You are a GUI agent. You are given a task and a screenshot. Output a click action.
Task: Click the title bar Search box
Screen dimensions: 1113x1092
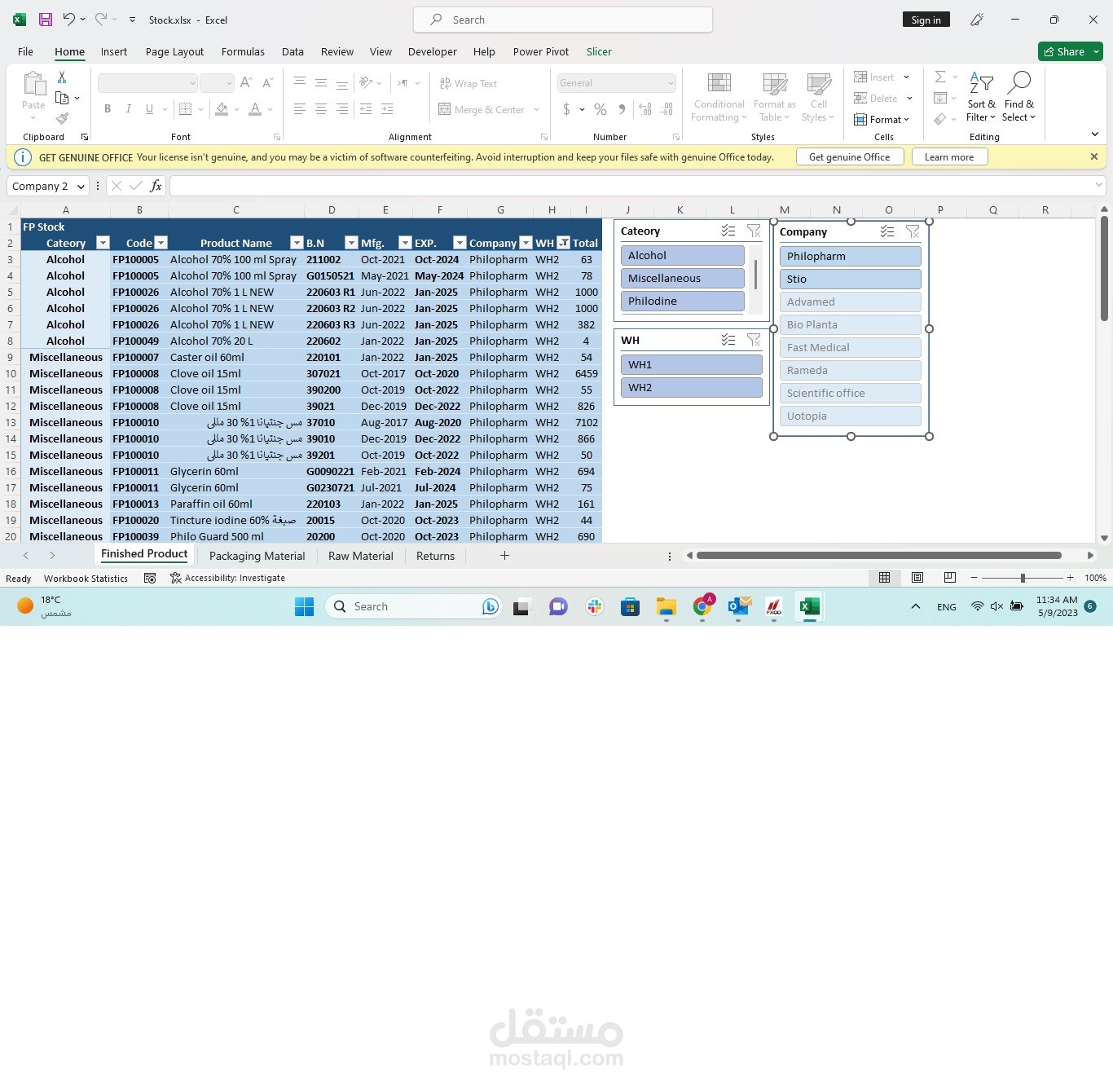click(563, 20)
